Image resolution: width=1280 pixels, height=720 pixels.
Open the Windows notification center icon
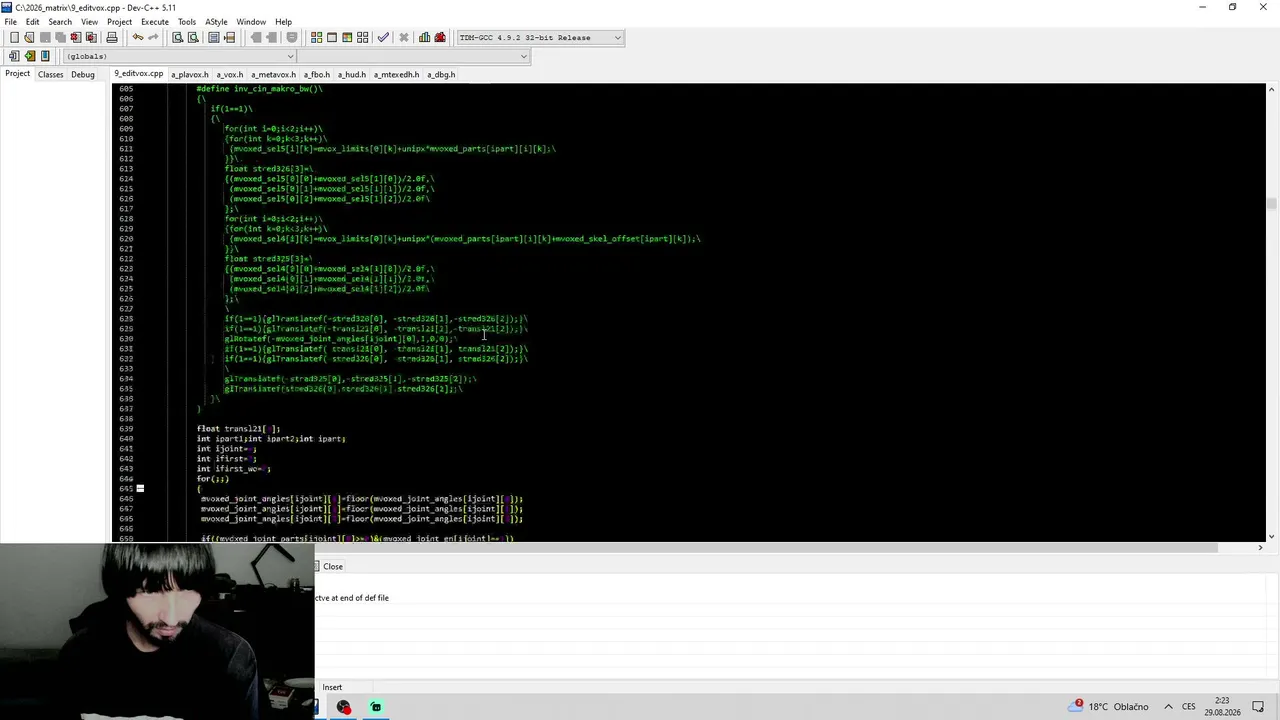tap(1258, 707)
